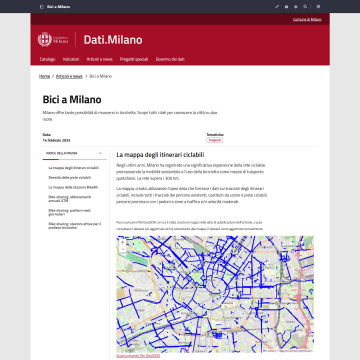Zoom out on the cycling map
The height and width of the screenshot is (360, 360).
122,249
